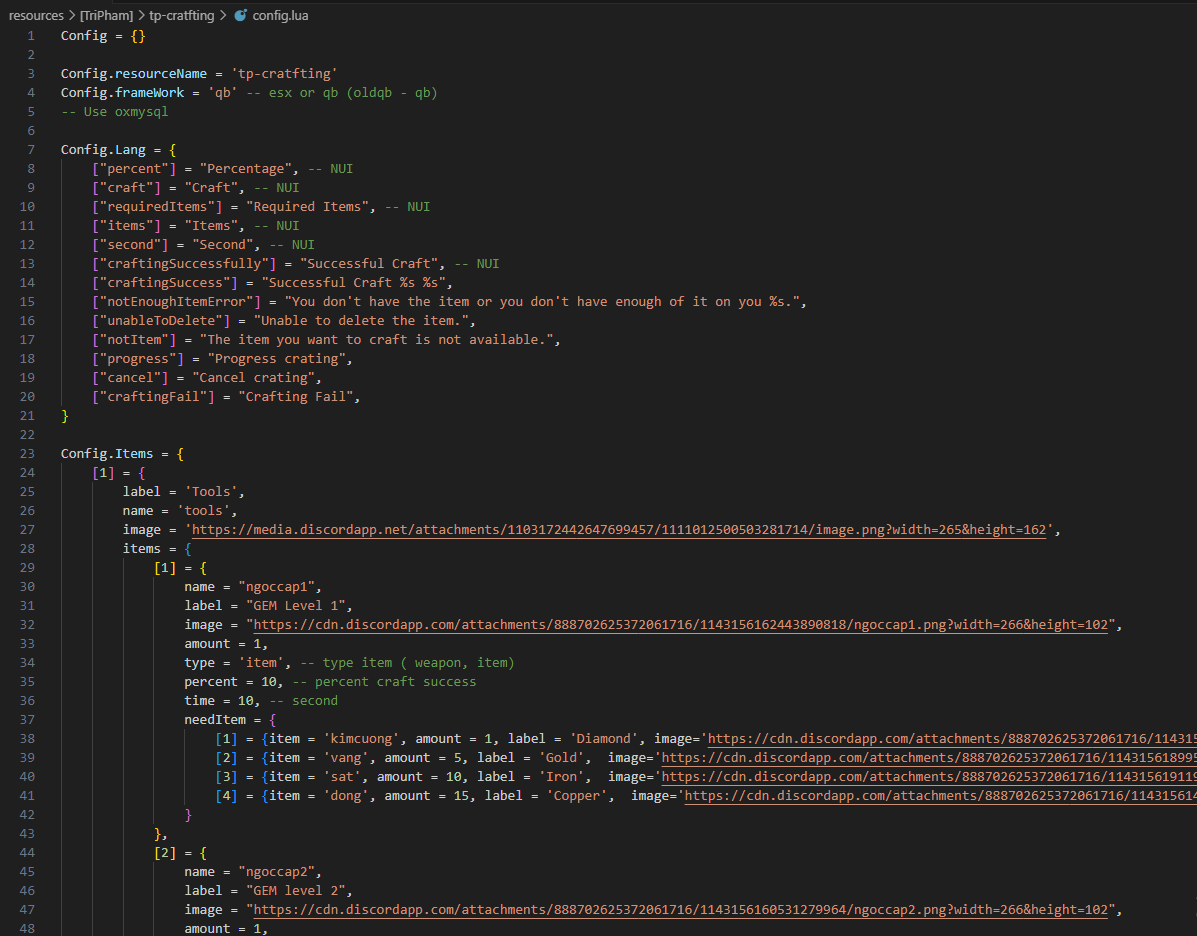Open the 'tp-cratfting' breadcrumb dropdown
This screenshot has height=936, width=1197.
[x=182, y=15]
